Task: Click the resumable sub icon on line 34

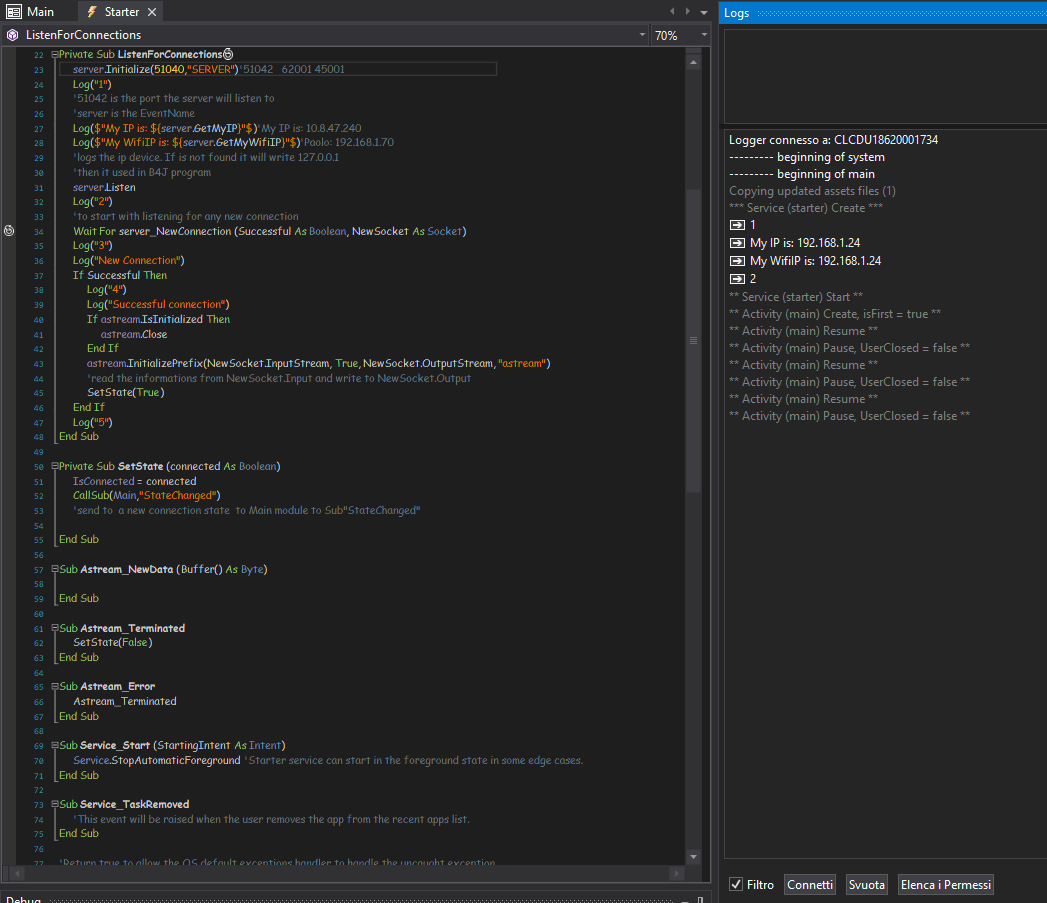Action: point(9,231)
